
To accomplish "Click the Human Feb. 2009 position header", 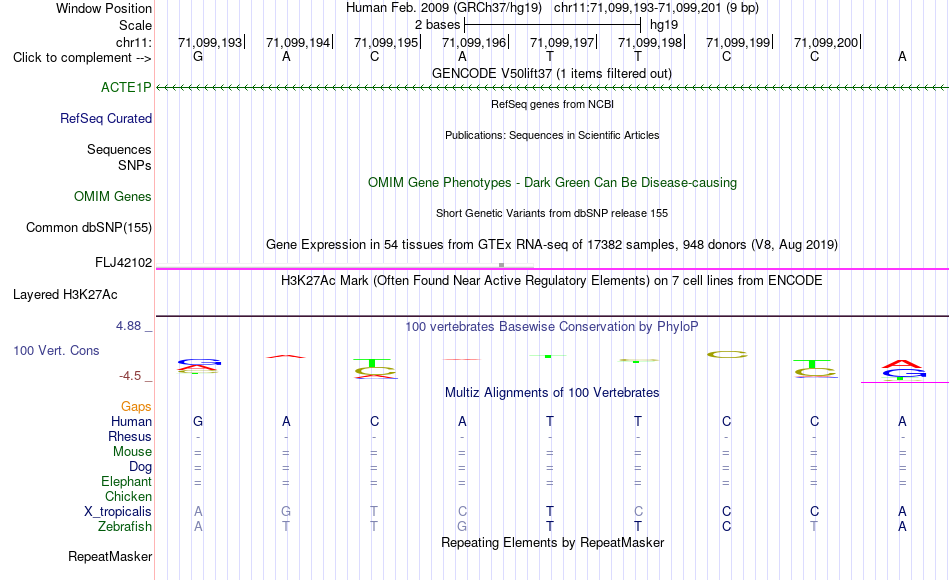I will (x=552, y=8).
